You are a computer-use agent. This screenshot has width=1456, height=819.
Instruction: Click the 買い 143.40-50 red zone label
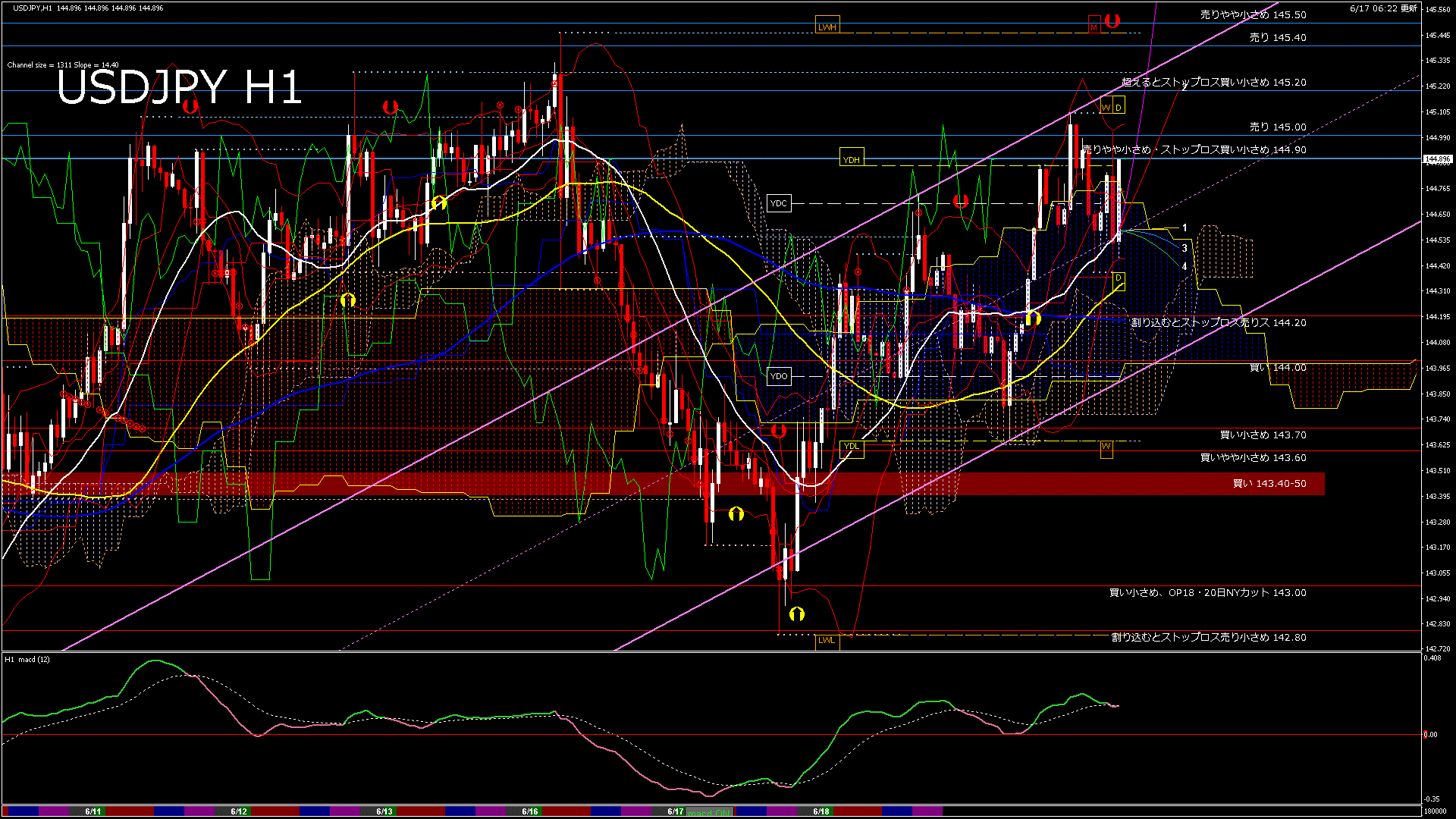1269,484
